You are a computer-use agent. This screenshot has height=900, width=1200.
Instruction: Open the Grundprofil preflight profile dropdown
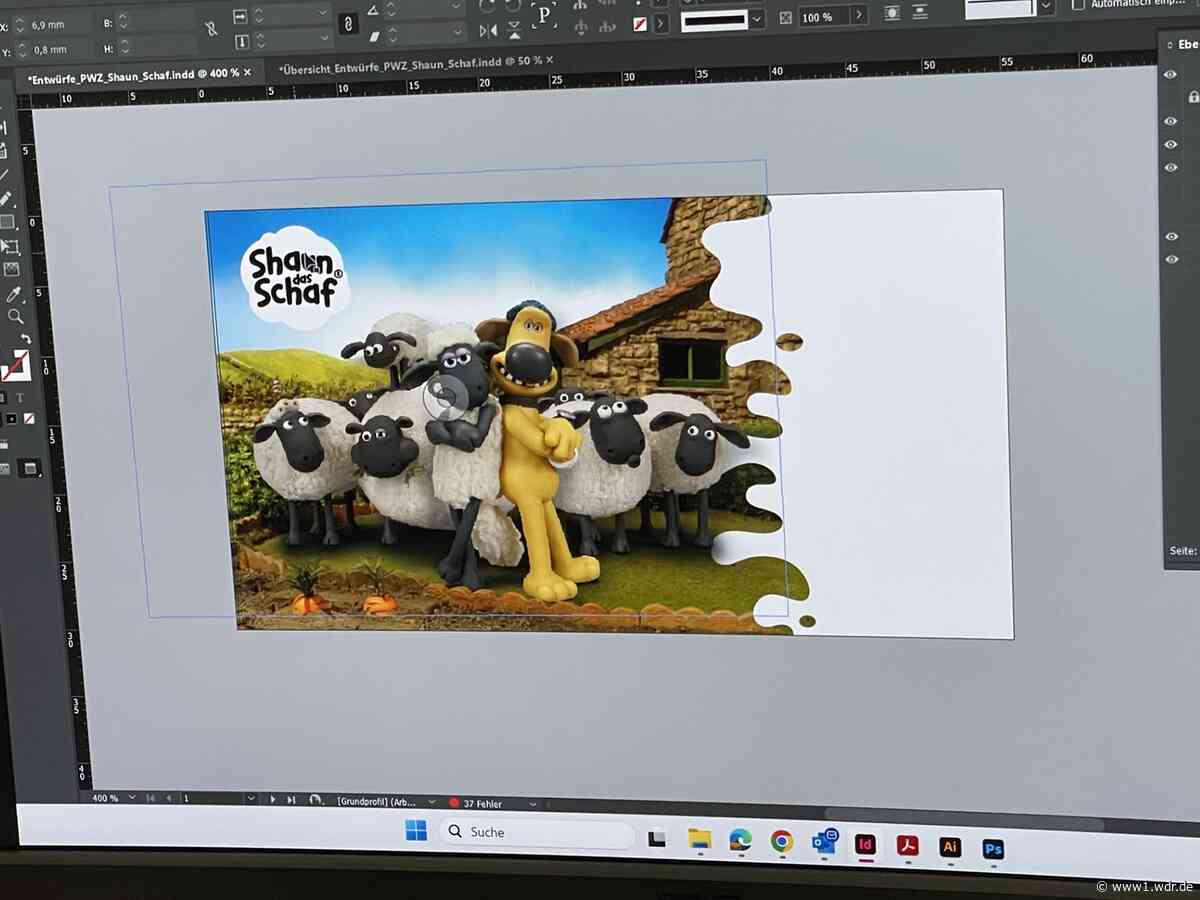[432, 802]
